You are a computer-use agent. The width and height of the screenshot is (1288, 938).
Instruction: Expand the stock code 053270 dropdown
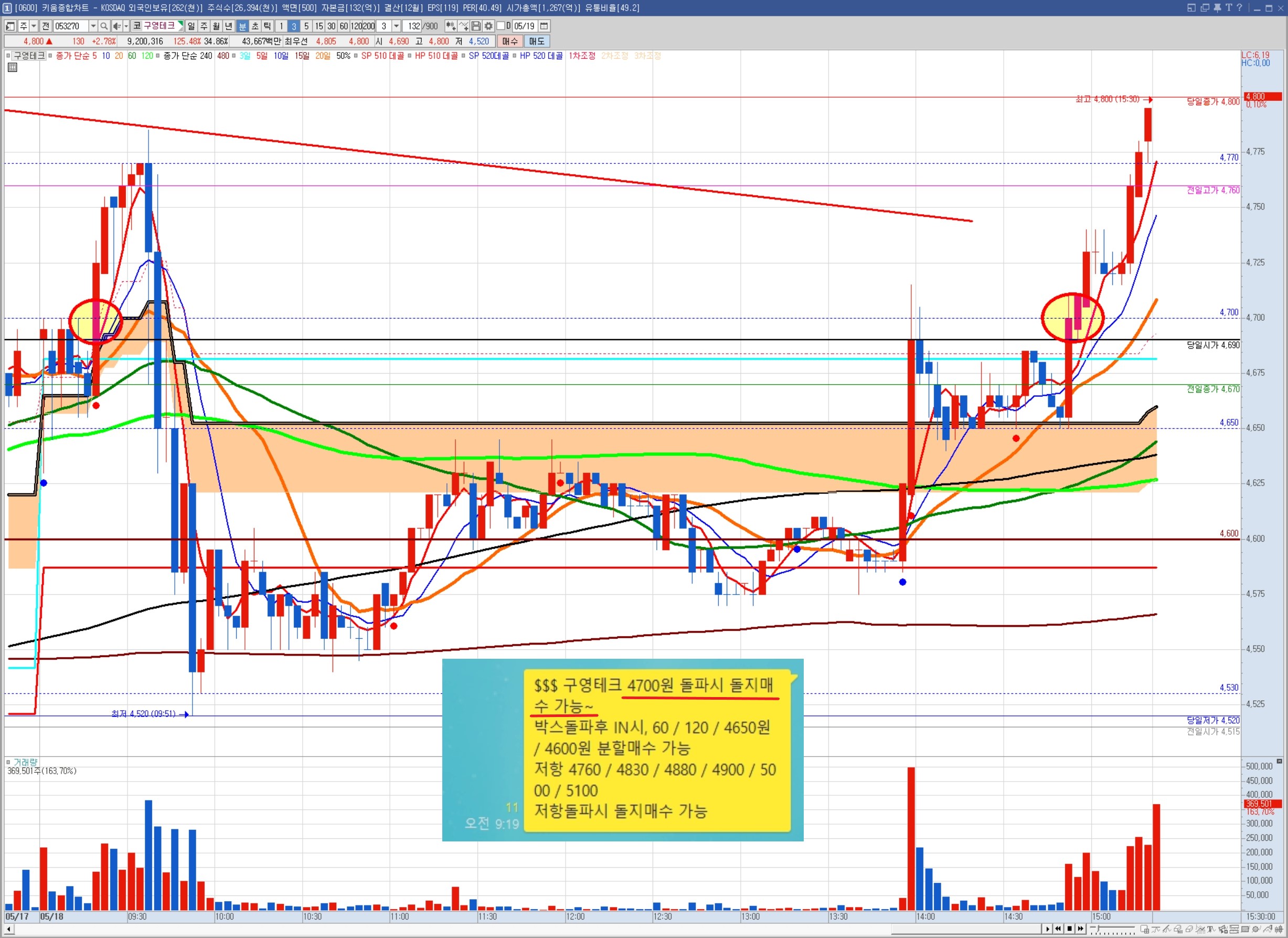93,26
